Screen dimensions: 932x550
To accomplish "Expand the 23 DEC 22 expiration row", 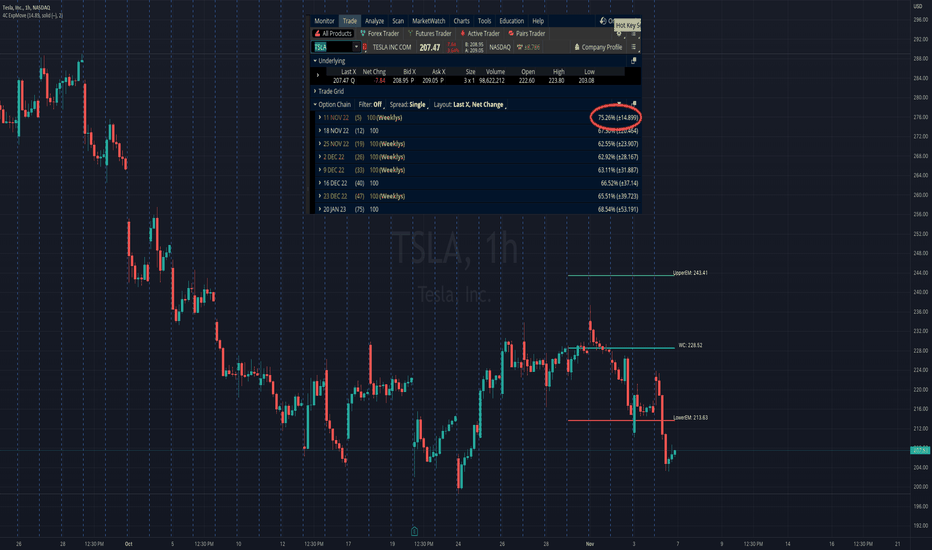I will [x=320, y=196].
